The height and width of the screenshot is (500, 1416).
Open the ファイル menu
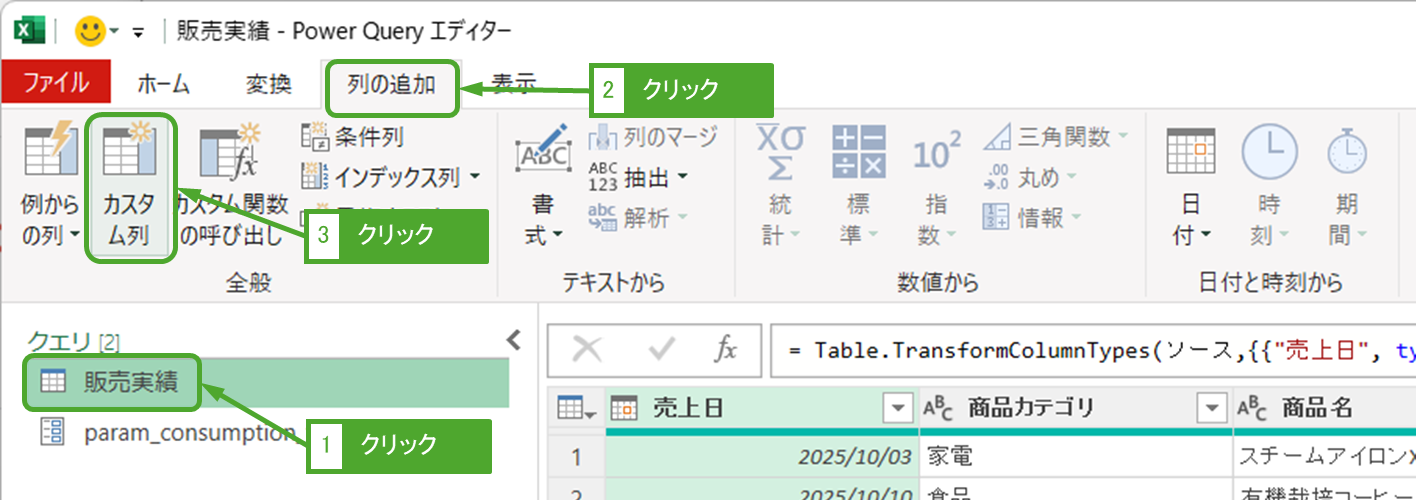[x=56, y=85]
